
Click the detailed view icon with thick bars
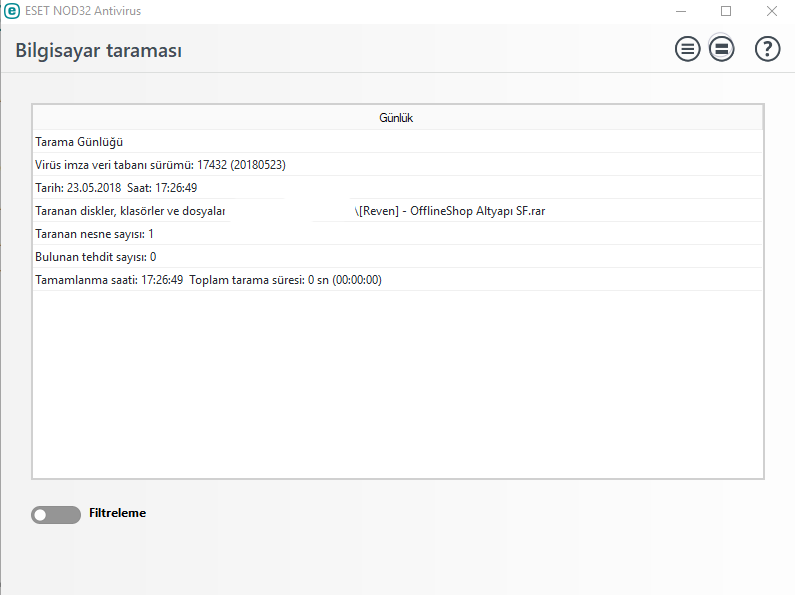point(721,49)
